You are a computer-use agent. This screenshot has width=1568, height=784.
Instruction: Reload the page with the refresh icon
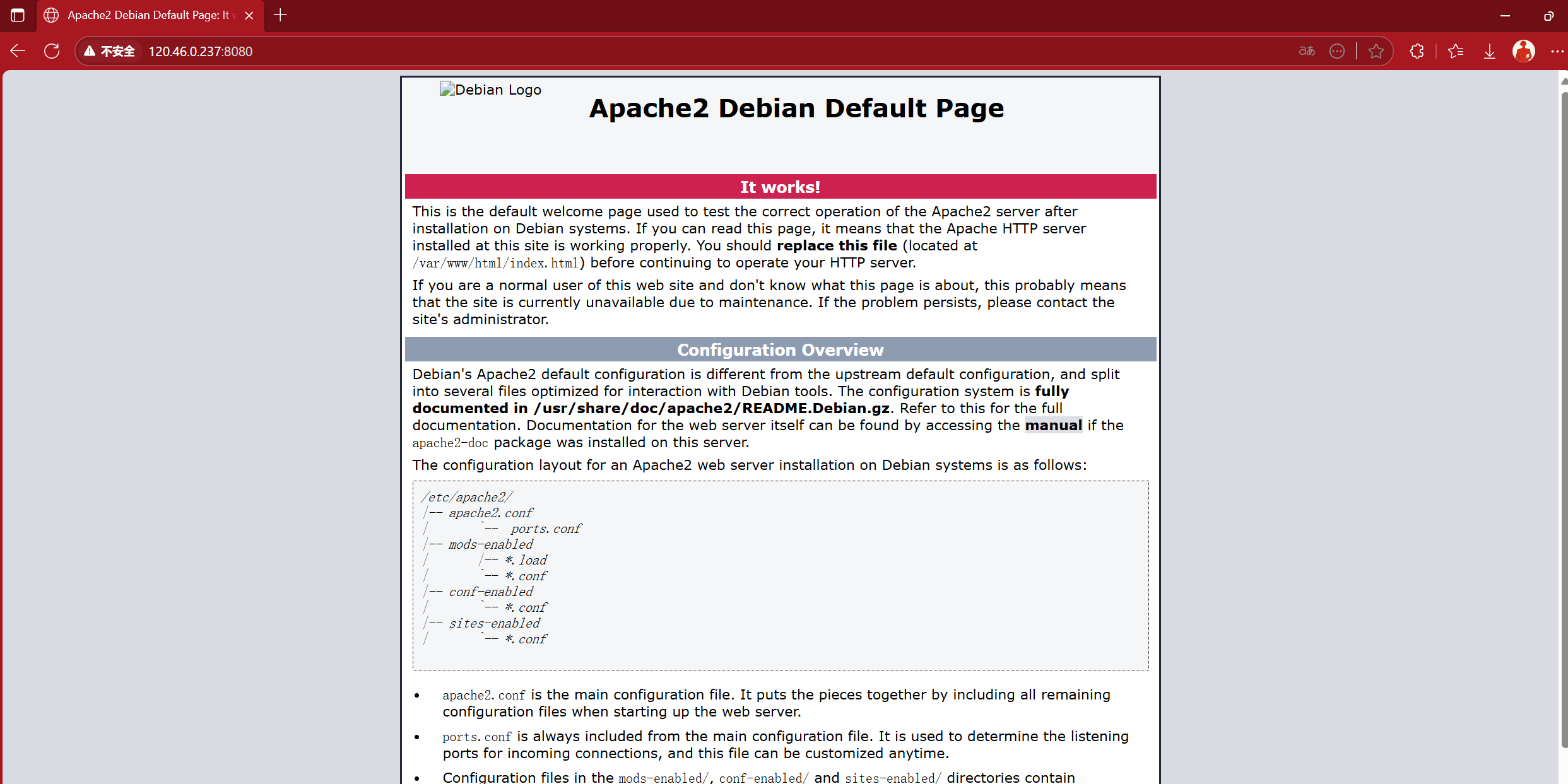tap(52, 51)
